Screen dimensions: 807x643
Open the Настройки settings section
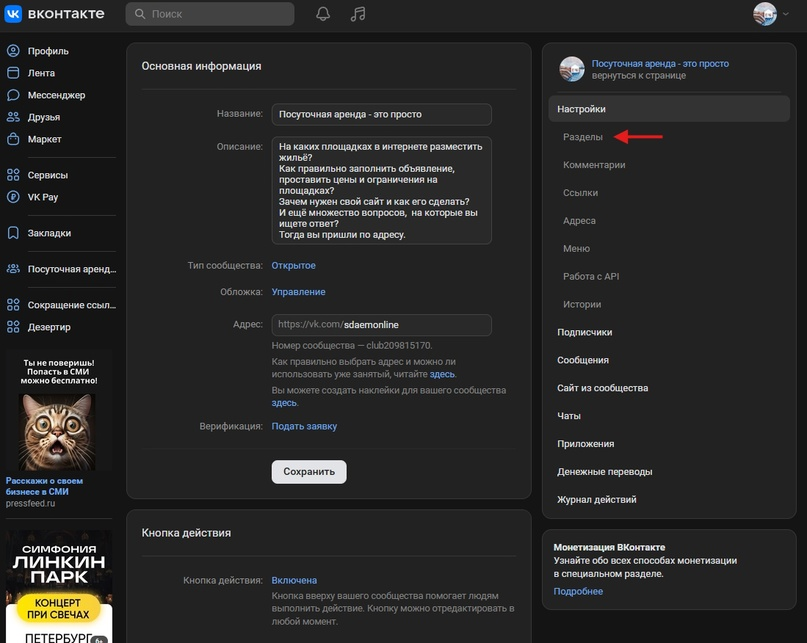tap(669, 109)
